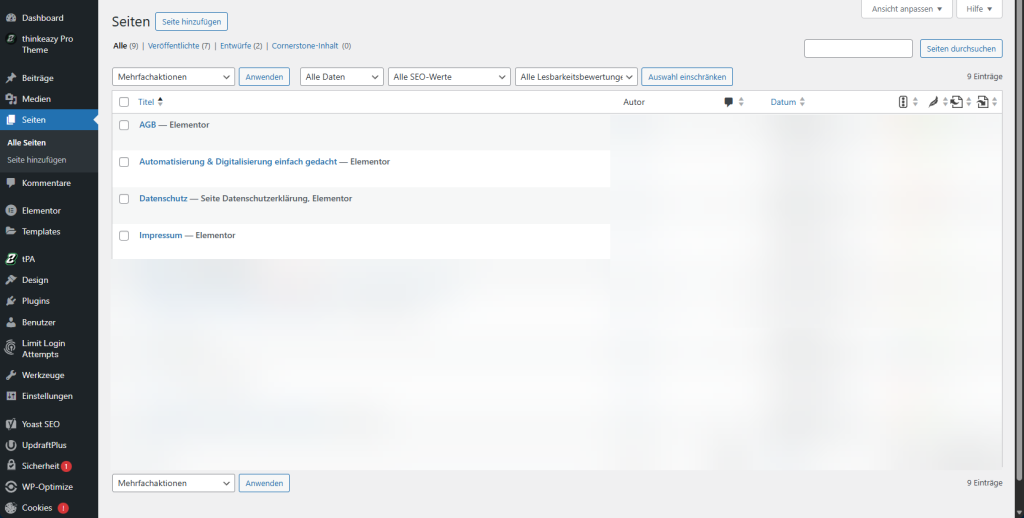This screenshot has width=1024, height=518.
Task: Expand the Alle Daten date filter
Action: tap(342, 77)
